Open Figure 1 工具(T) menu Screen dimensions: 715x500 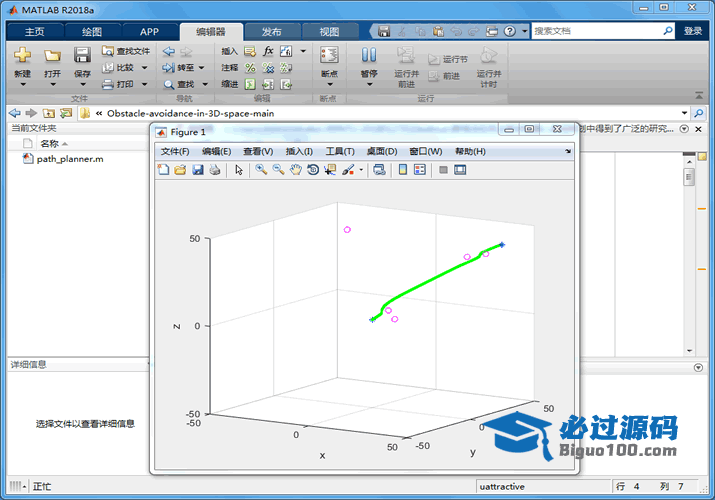coord(340,151)
